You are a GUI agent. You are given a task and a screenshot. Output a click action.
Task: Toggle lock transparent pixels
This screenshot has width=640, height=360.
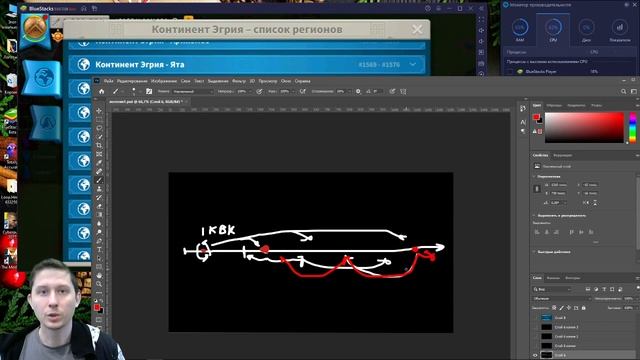coord(554,308)
